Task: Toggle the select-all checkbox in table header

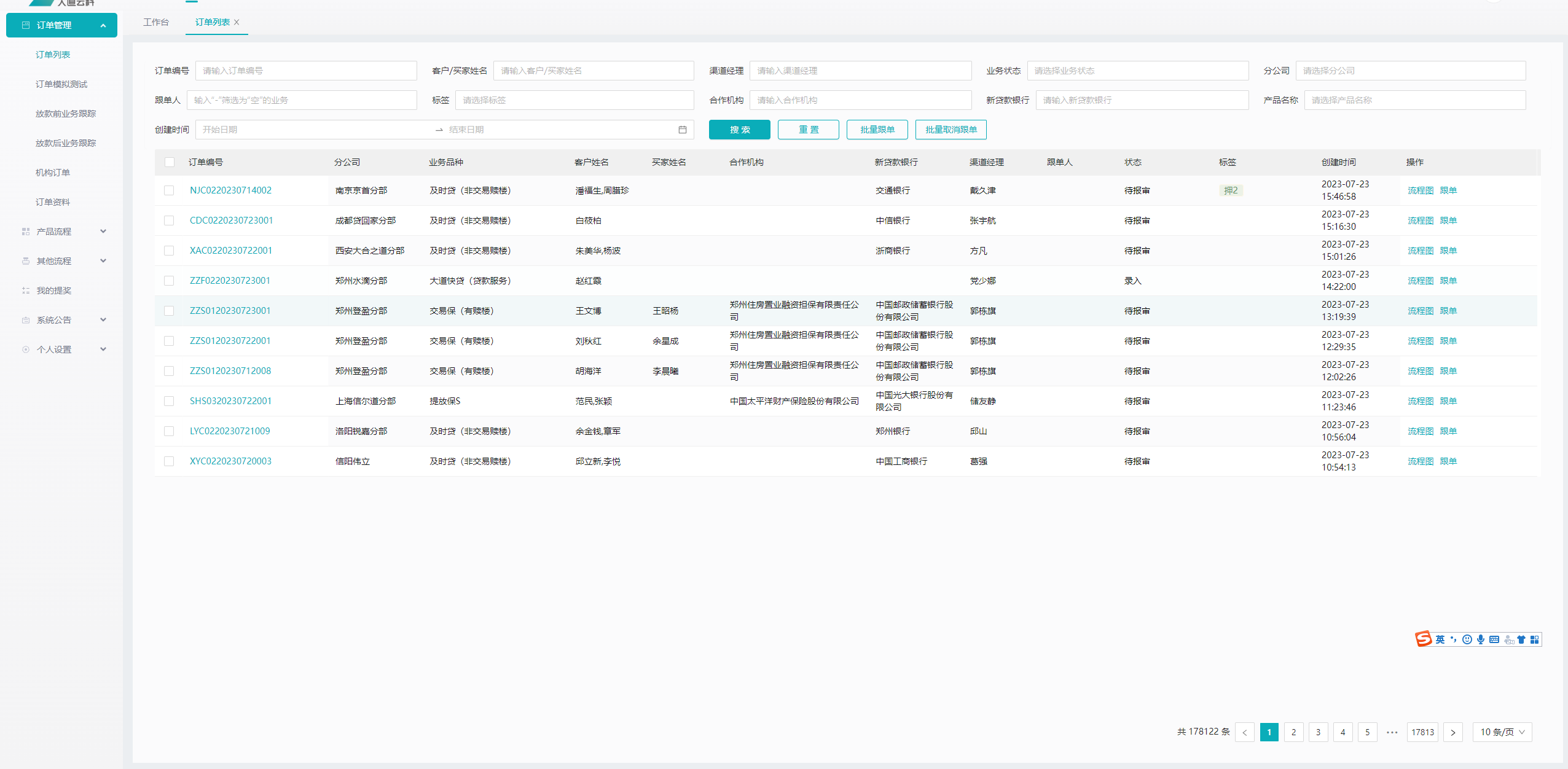Action: coord(170,162)
